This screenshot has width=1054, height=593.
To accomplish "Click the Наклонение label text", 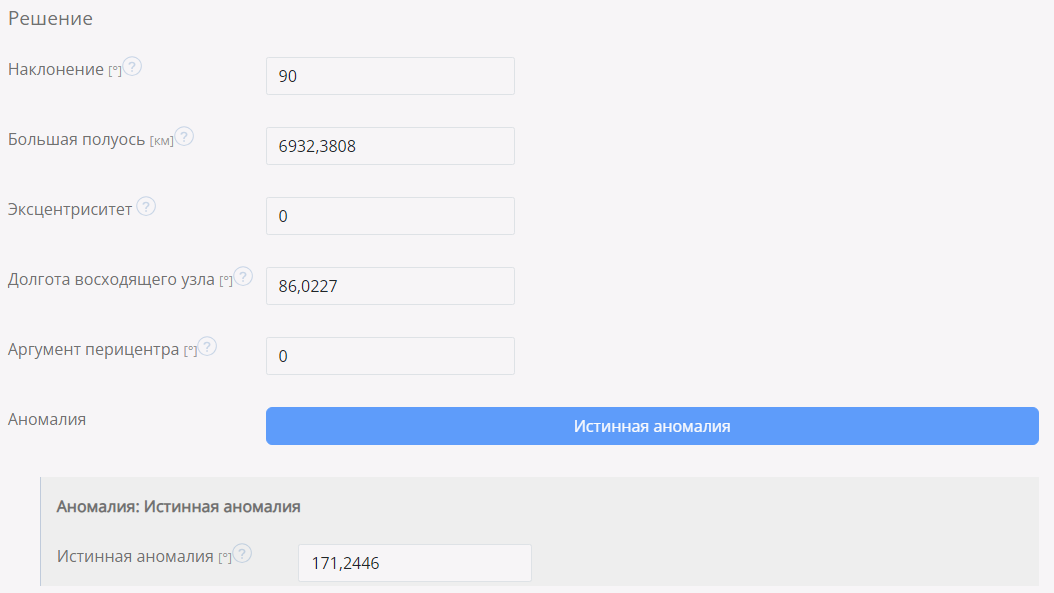I will pos(56,70).
